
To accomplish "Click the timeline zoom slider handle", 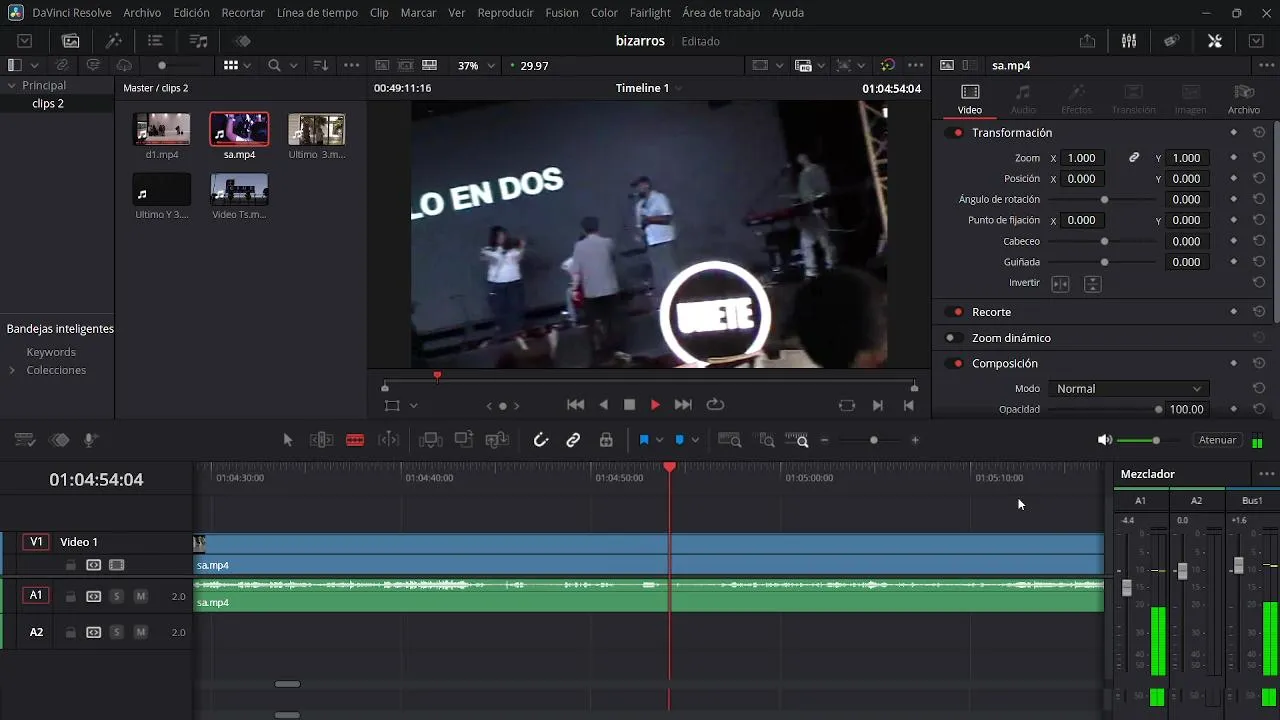I will click(873, 440).
